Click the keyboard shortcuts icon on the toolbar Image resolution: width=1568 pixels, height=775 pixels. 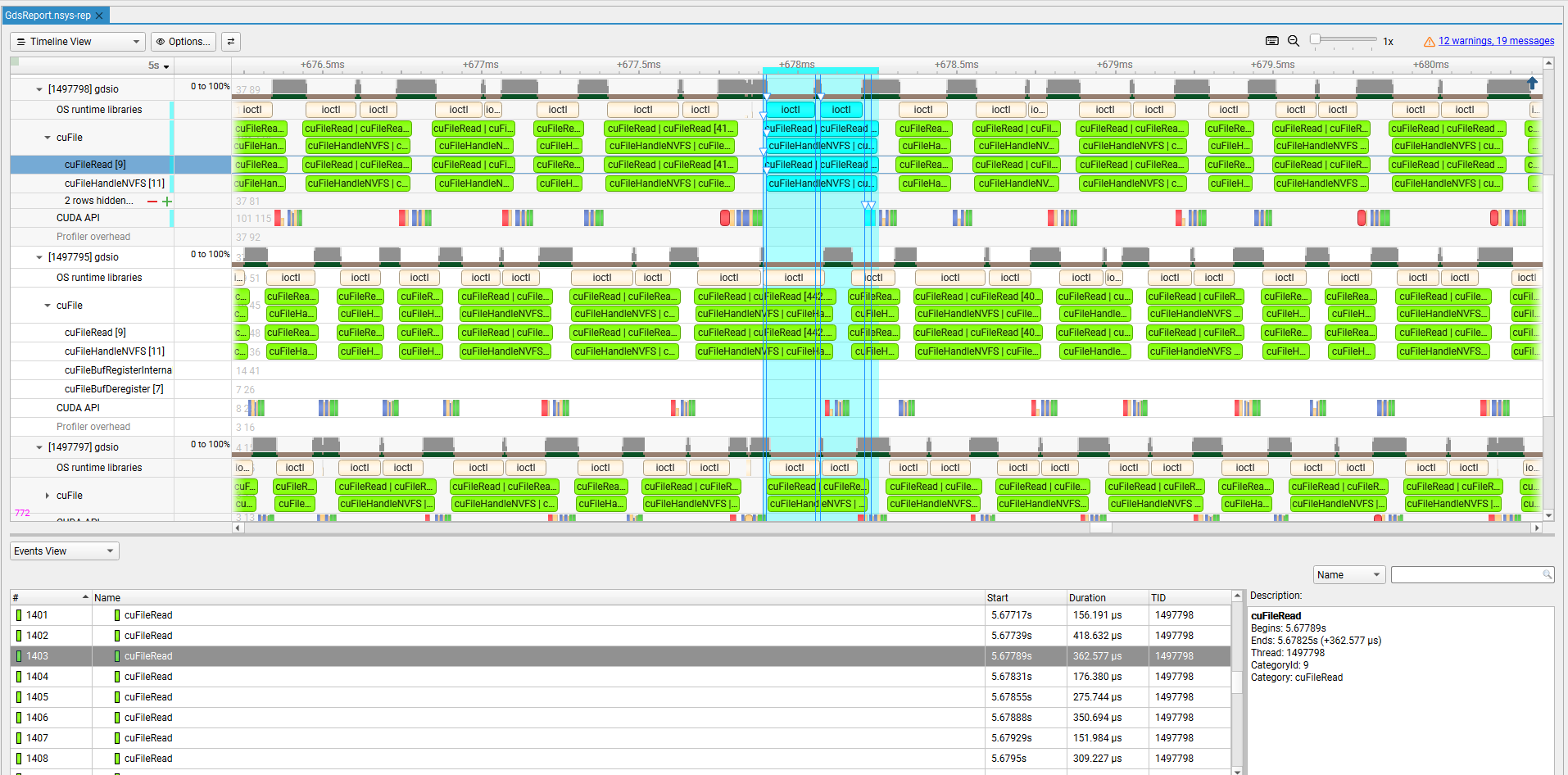point(1272,40)
